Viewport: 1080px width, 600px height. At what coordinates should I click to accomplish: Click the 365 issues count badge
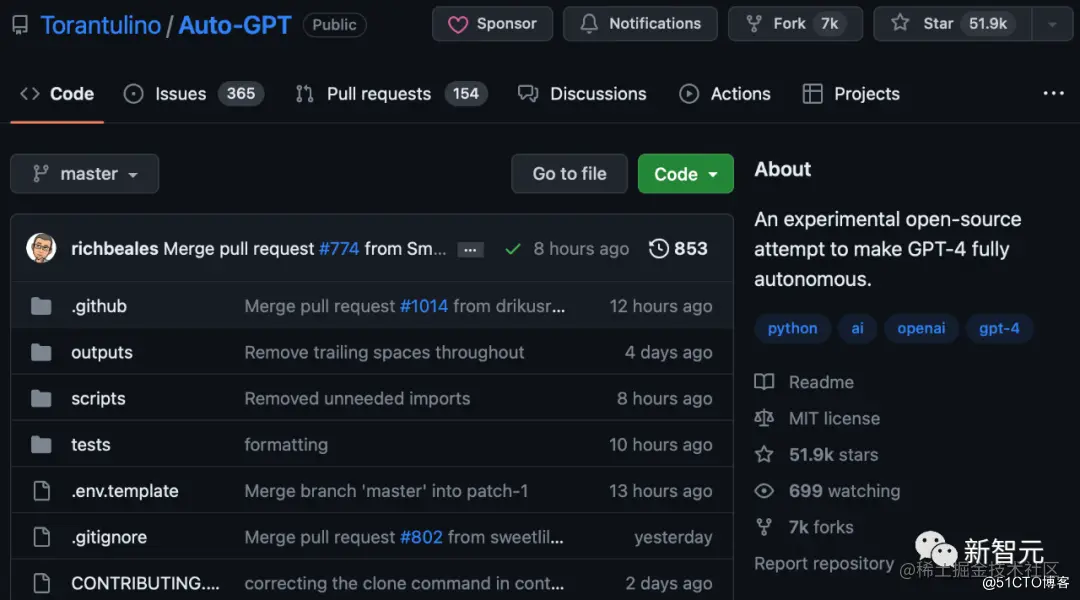pyautogui.click(x=241, y=94)
